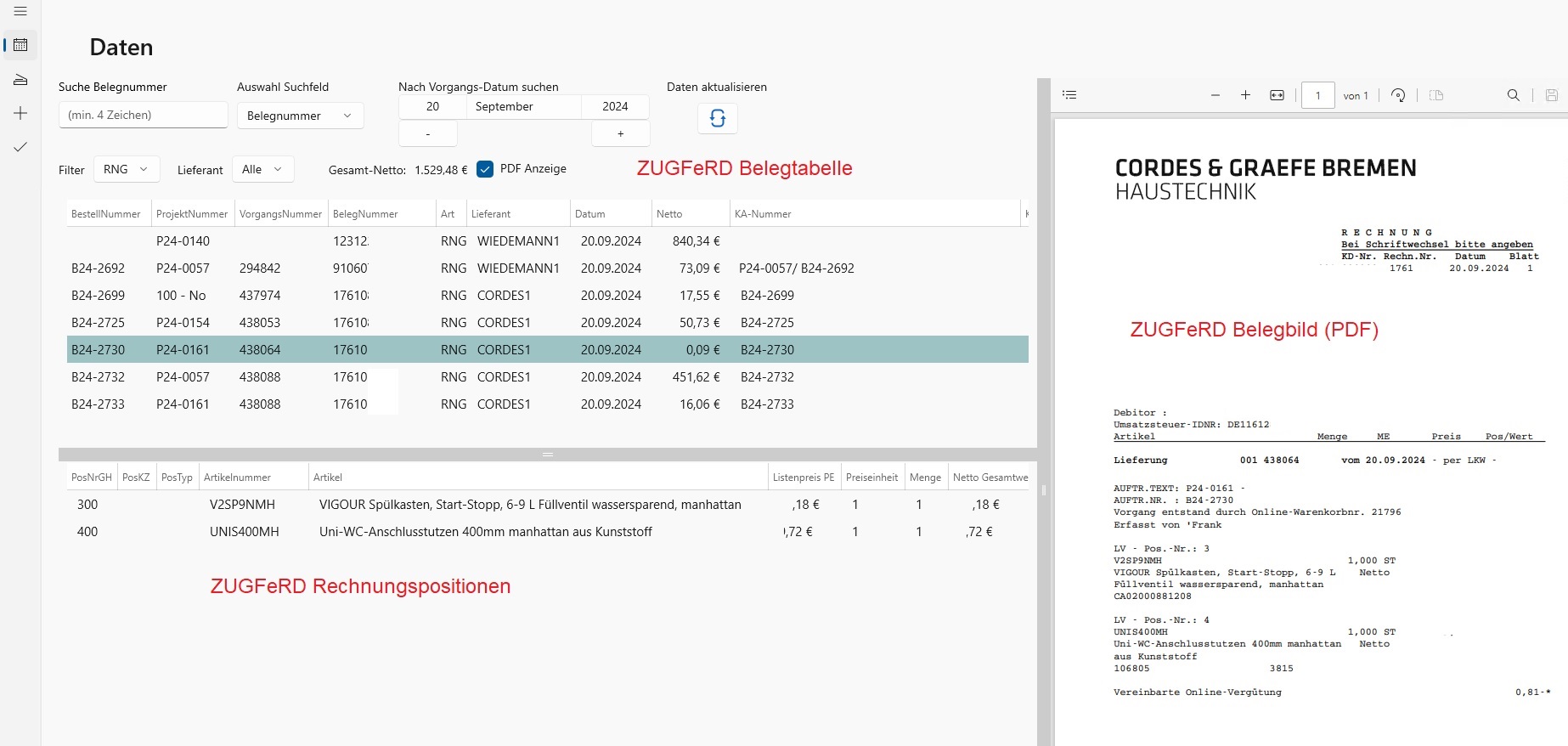Viewport: 1568px width, 746px height.
Task: Zoom in in the PDF viewer
Action: (x=1245, y=95)
